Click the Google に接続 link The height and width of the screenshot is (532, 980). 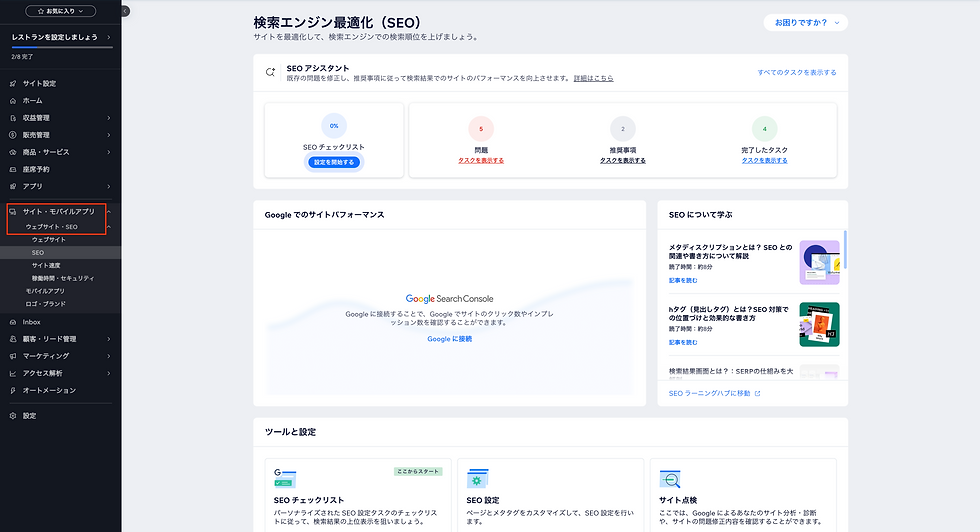click(449, 339)
